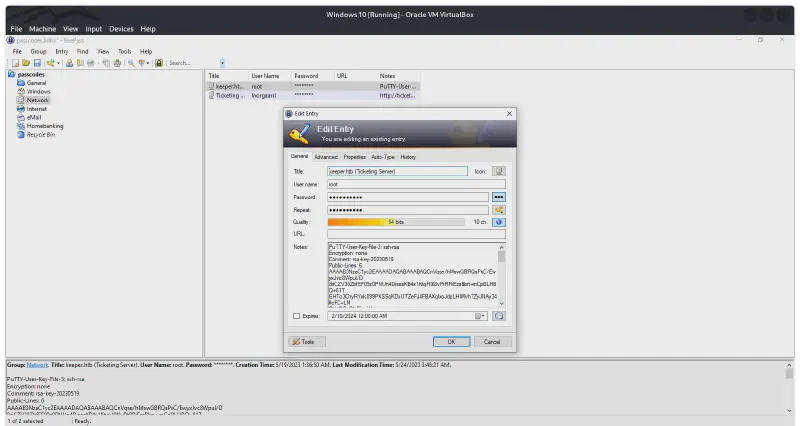Click the Open database folder icon

point(25,63)
